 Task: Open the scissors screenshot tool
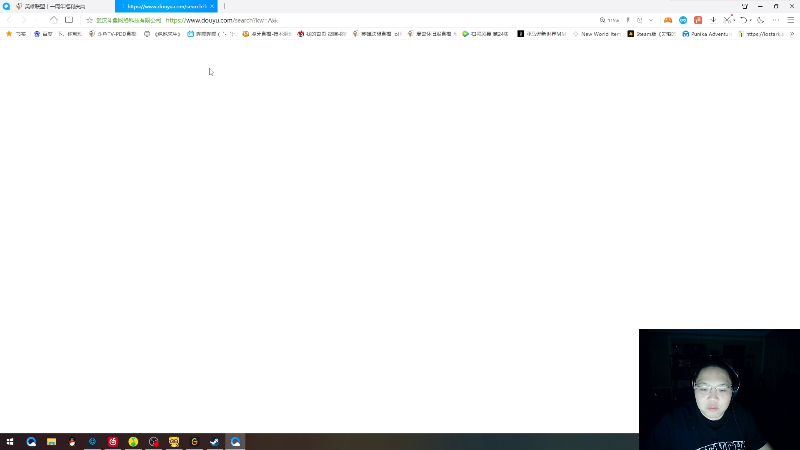[728, 20]
